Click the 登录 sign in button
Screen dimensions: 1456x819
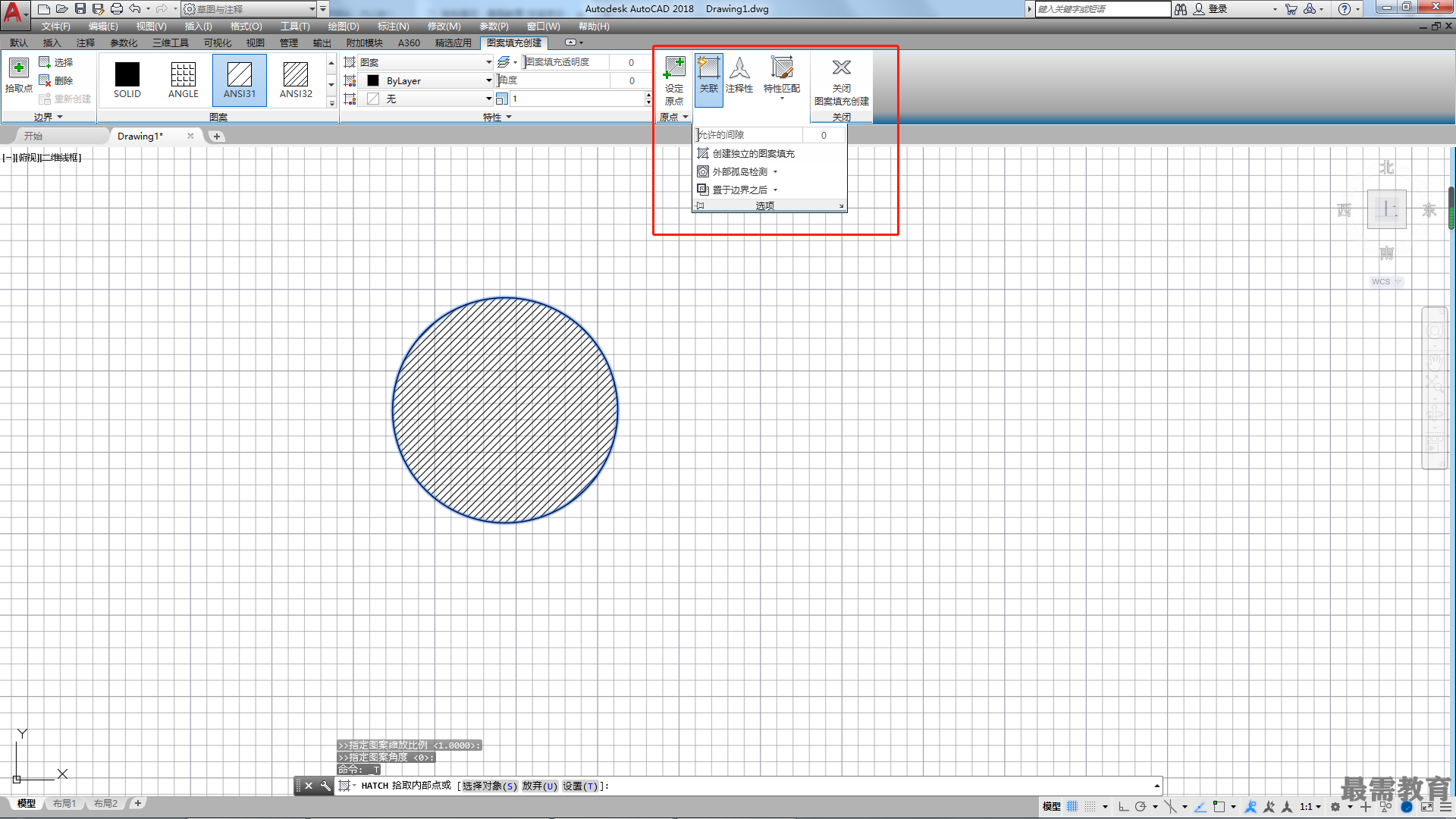click(x=1211, y=9)
